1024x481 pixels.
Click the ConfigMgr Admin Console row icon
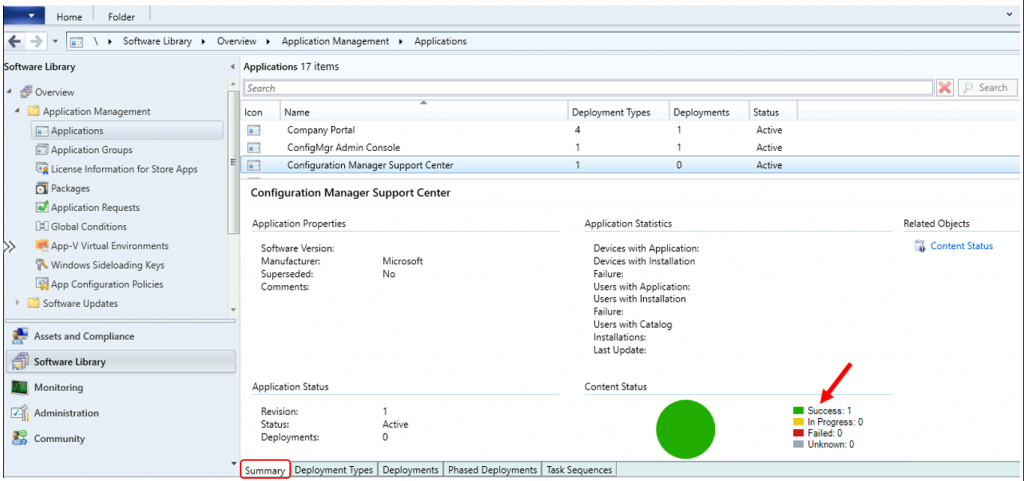[254, 148]
